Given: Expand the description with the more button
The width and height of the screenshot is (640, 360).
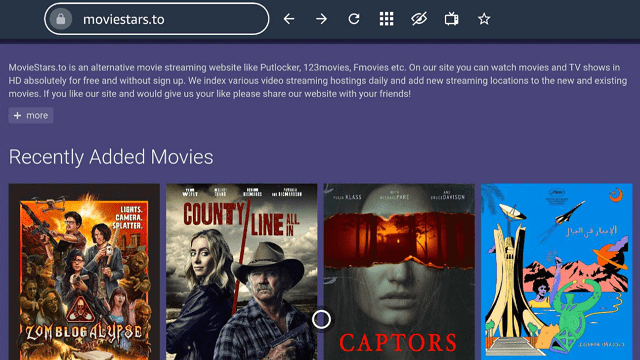Looking at the screenshot, I should pyautogui.click(x=31, y=116).
